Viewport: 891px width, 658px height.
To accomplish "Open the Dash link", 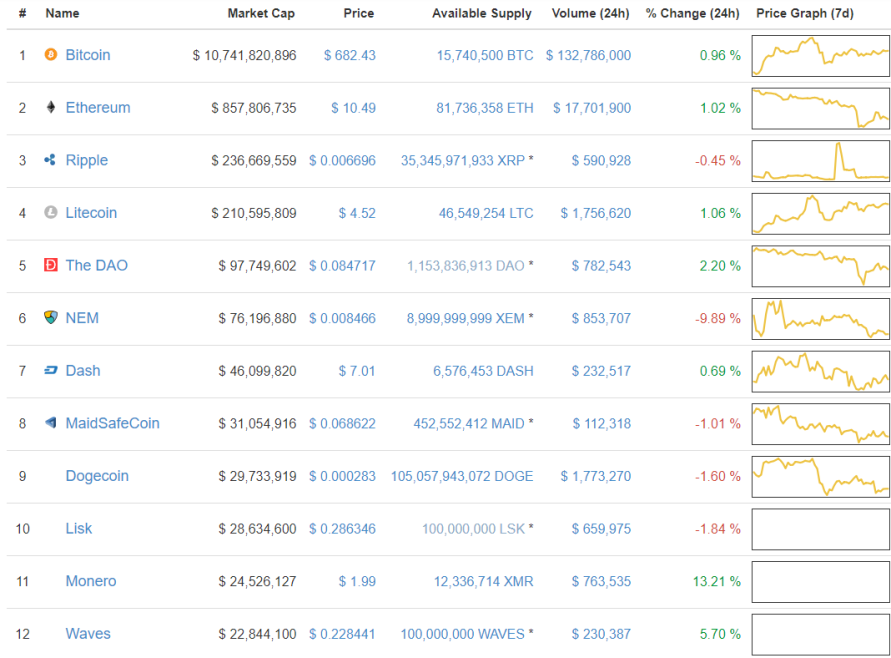I will click(x=83, y=370).
